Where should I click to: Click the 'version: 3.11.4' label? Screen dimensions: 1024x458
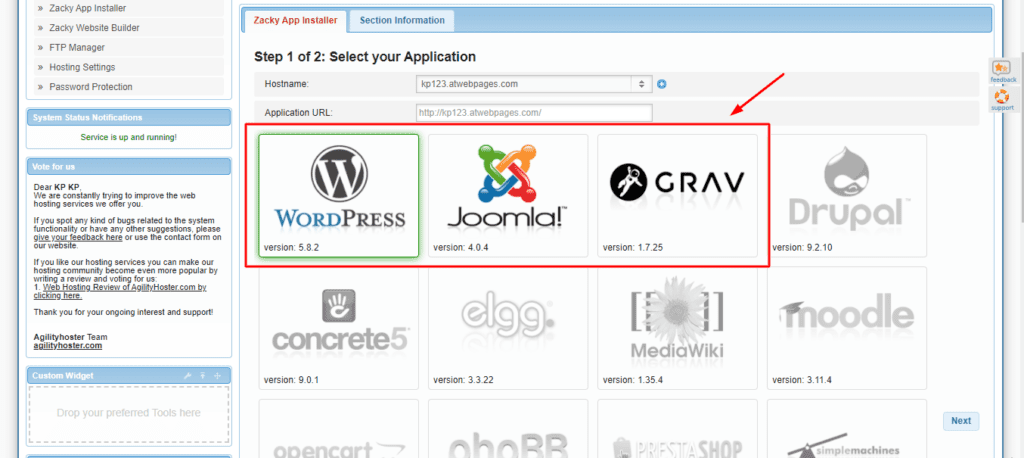click(802, 380)
